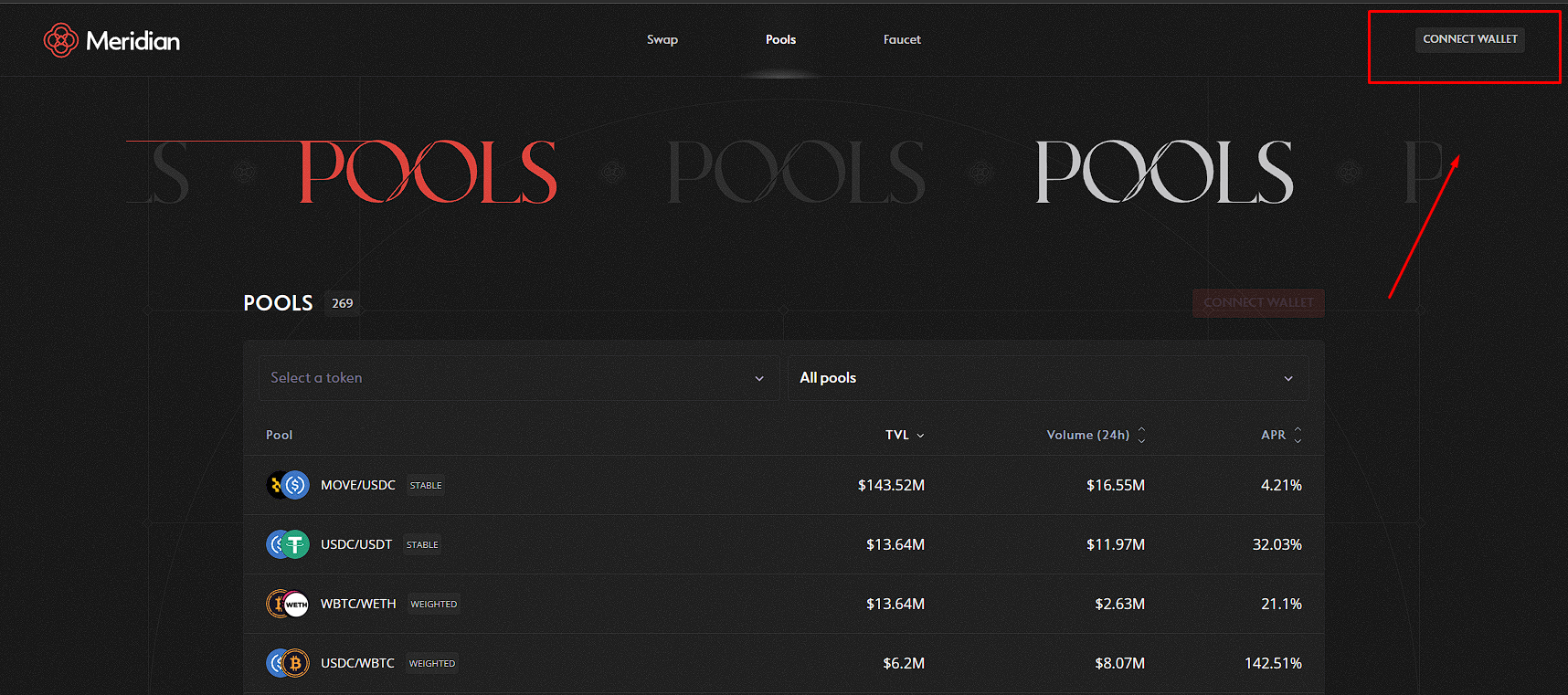Click the STABLE tag on USDC/USDT
The width and height of the screenshot is (1568, 695).
(422, 545)
